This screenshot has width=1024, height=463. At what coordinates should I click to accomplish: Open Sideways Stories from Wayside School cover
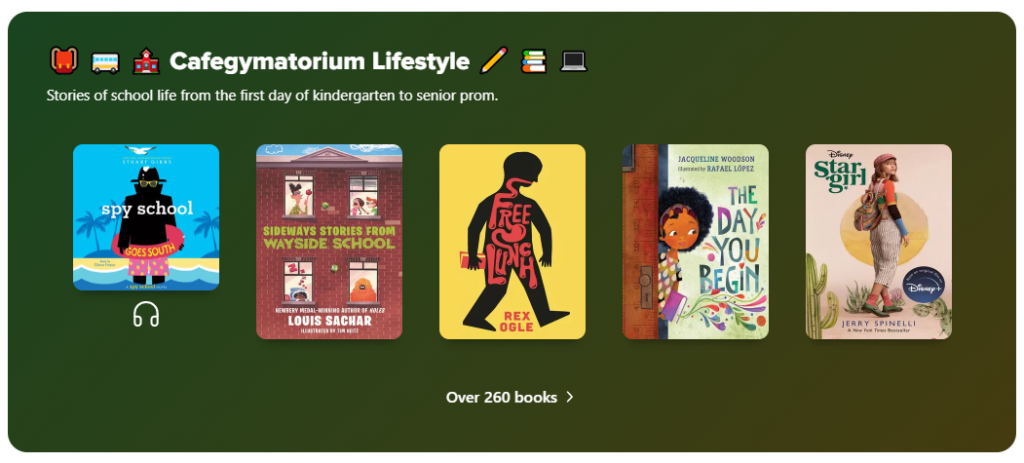pyautogui.click(x=329, y=242)
